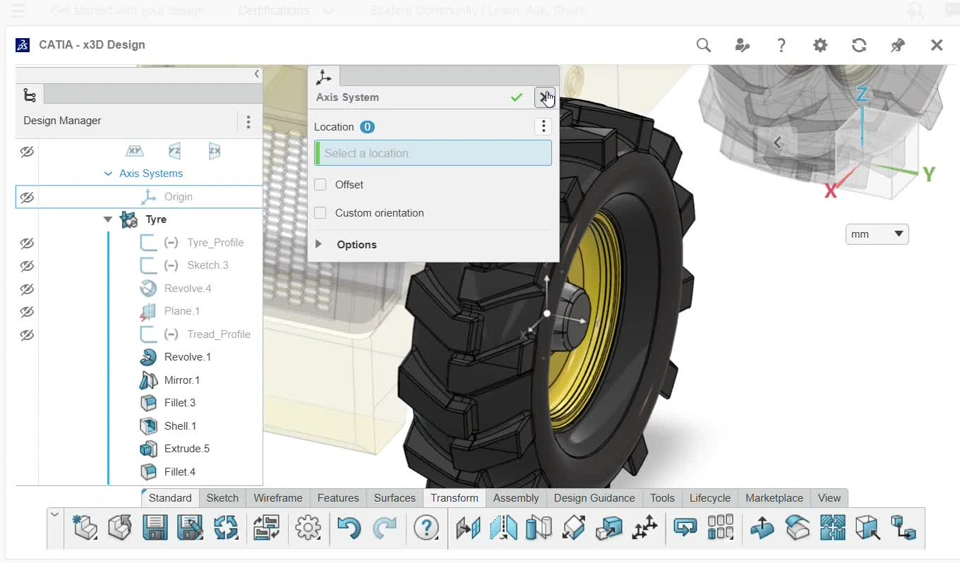Switch to the Sketch tab
This screenshot has width=960, height=563.
click(222, 498)
